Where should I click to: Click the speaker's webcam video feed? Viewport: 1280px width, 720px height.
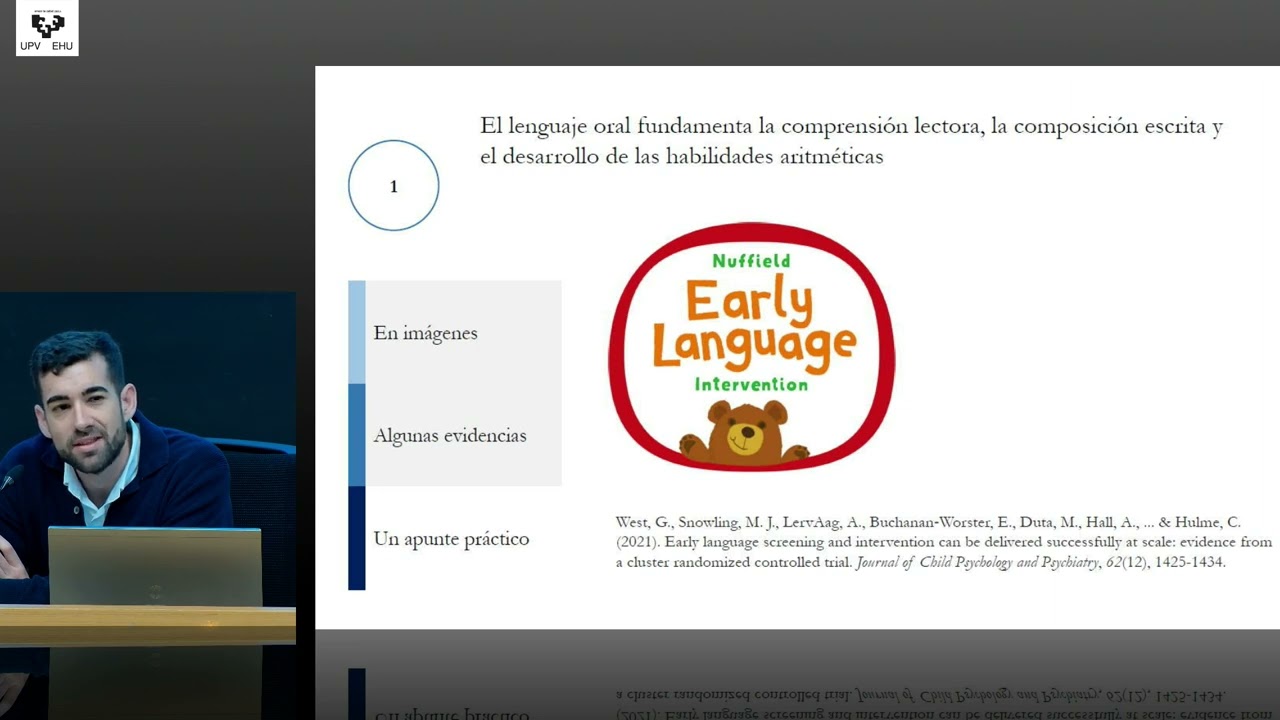pos(148,468)
